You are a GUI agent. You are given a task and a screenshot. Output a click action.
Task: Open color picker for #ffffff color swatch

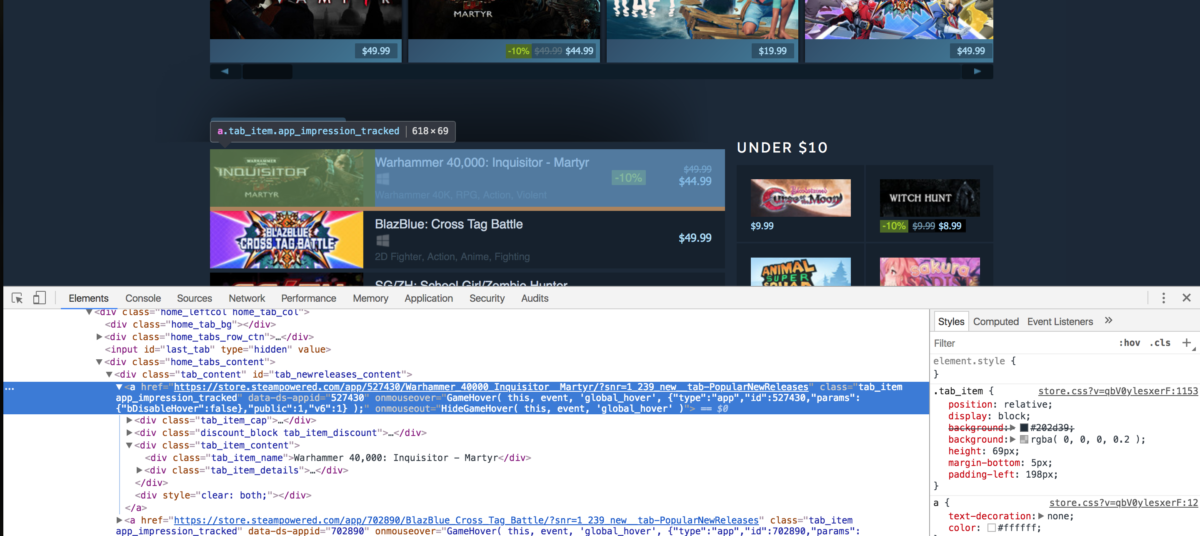[991, 527]
